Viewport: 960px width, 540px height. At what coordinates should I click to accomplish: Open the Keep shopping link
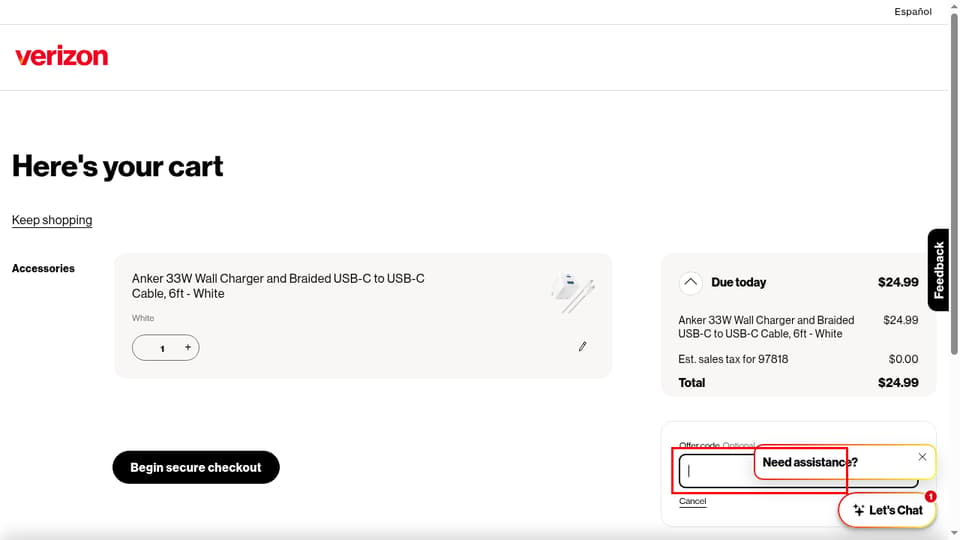[x=52, y=220]
